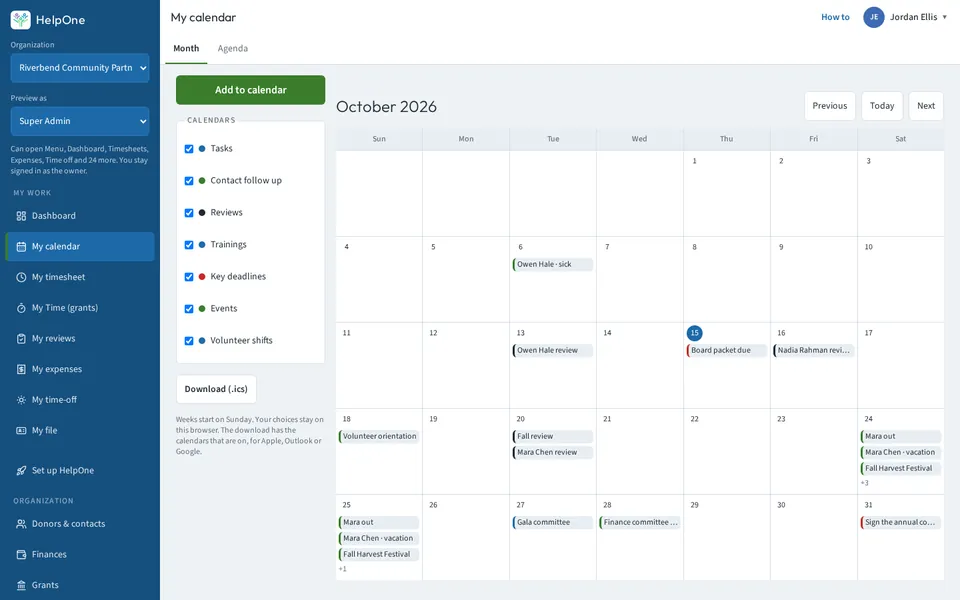
Task: Open the How to link
Action: tap(835, 17)
